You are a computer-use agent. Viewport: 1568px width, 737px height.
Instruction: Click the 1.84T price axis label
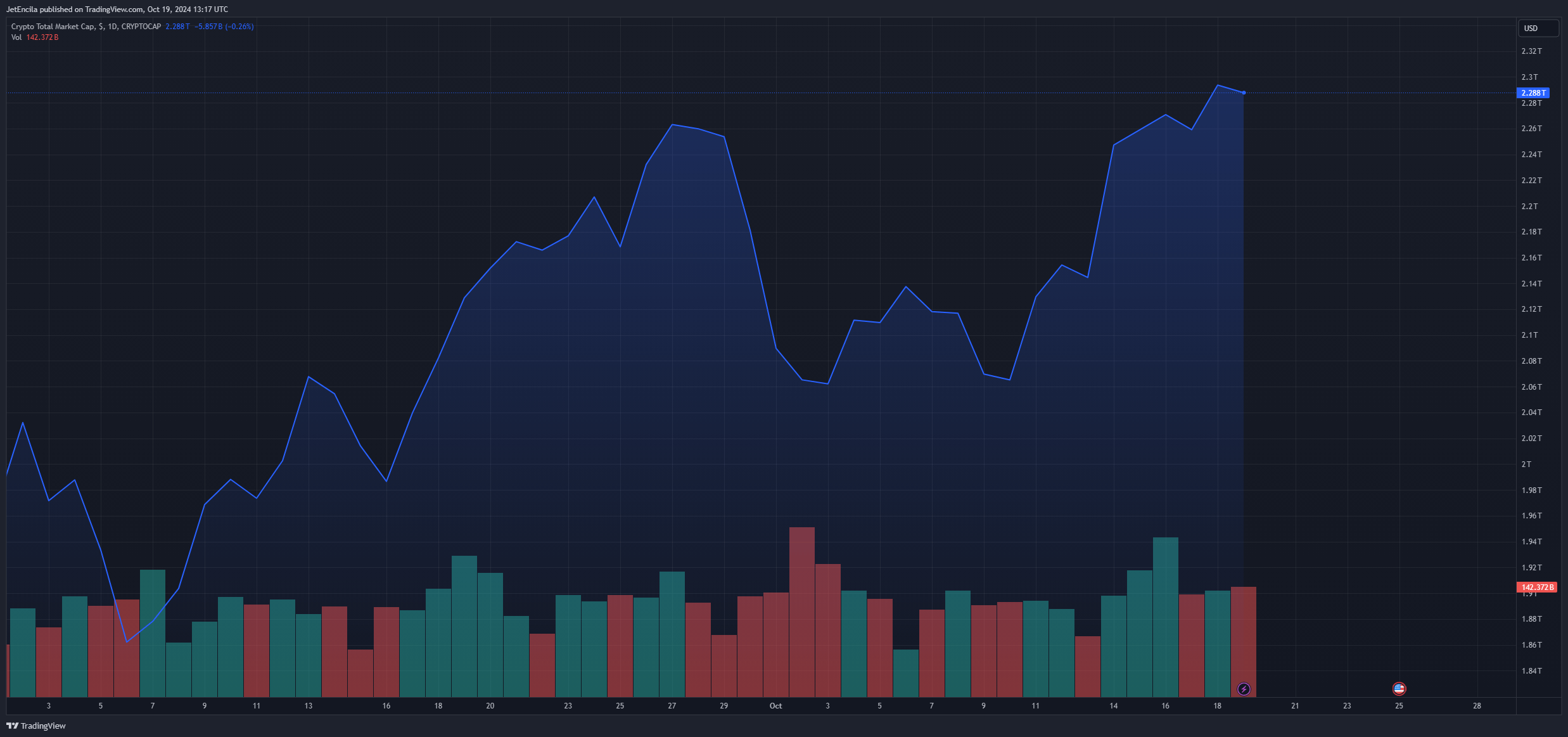[1532, 671]
